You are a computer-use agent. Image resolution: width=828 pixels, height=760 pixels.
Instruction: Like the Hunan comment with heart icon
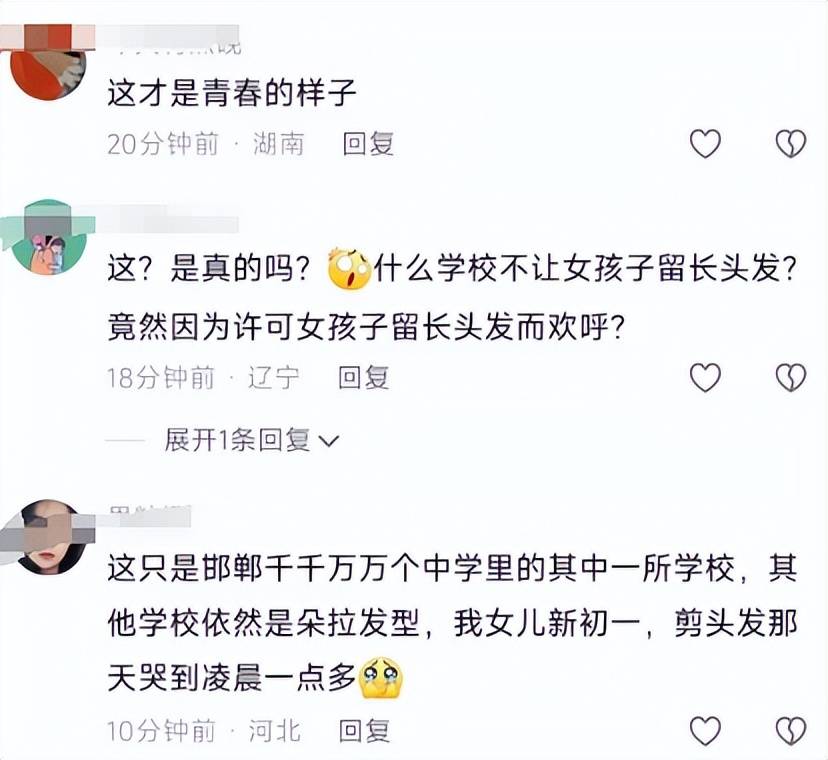click(705, 143)
